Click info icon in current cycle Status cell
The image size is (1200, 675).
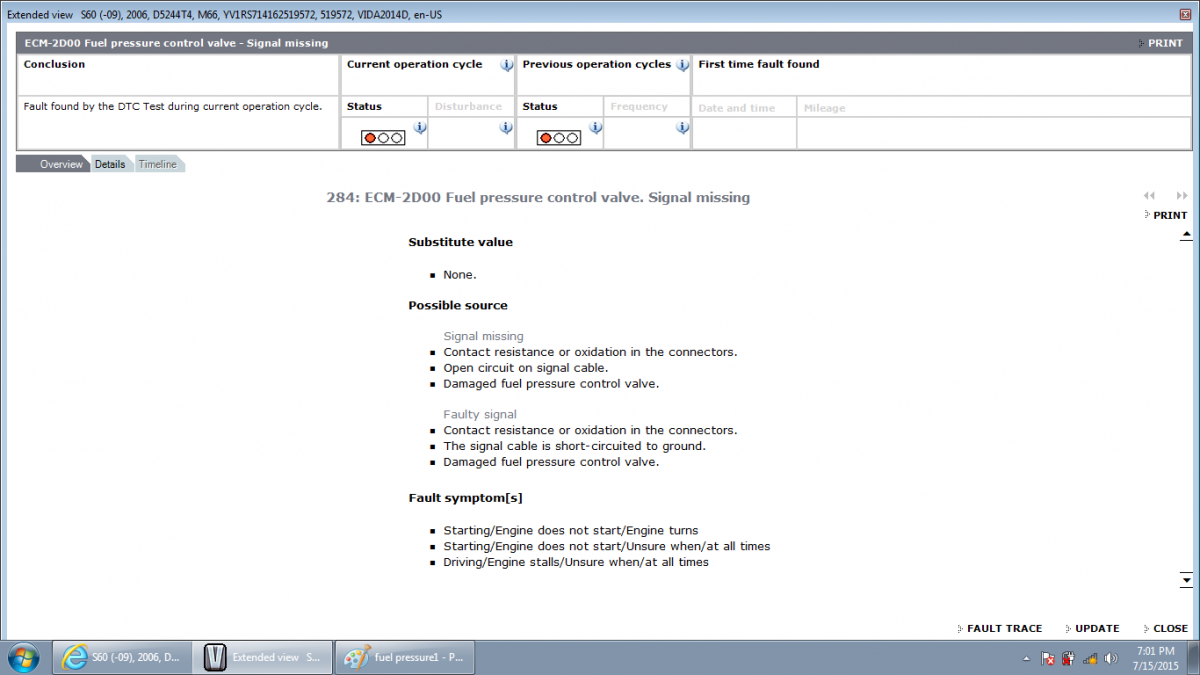420,128
